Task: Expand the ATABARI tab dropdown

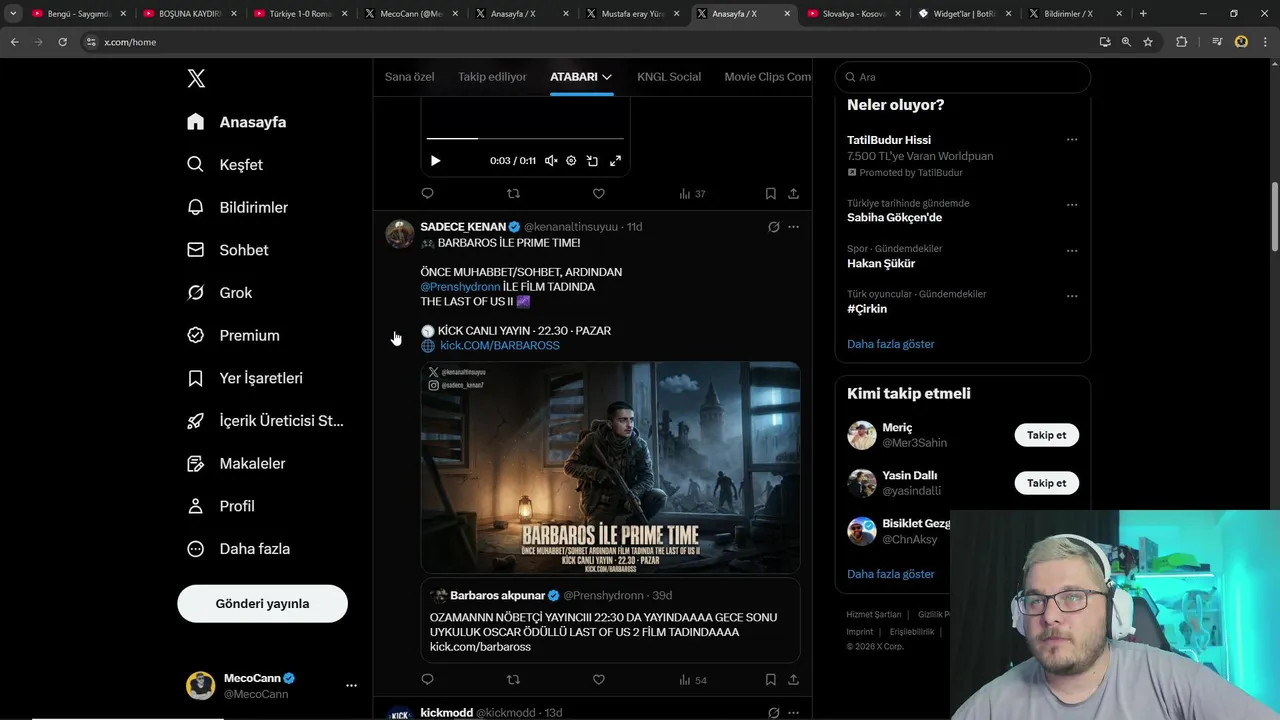Action: tap(607, 77)
